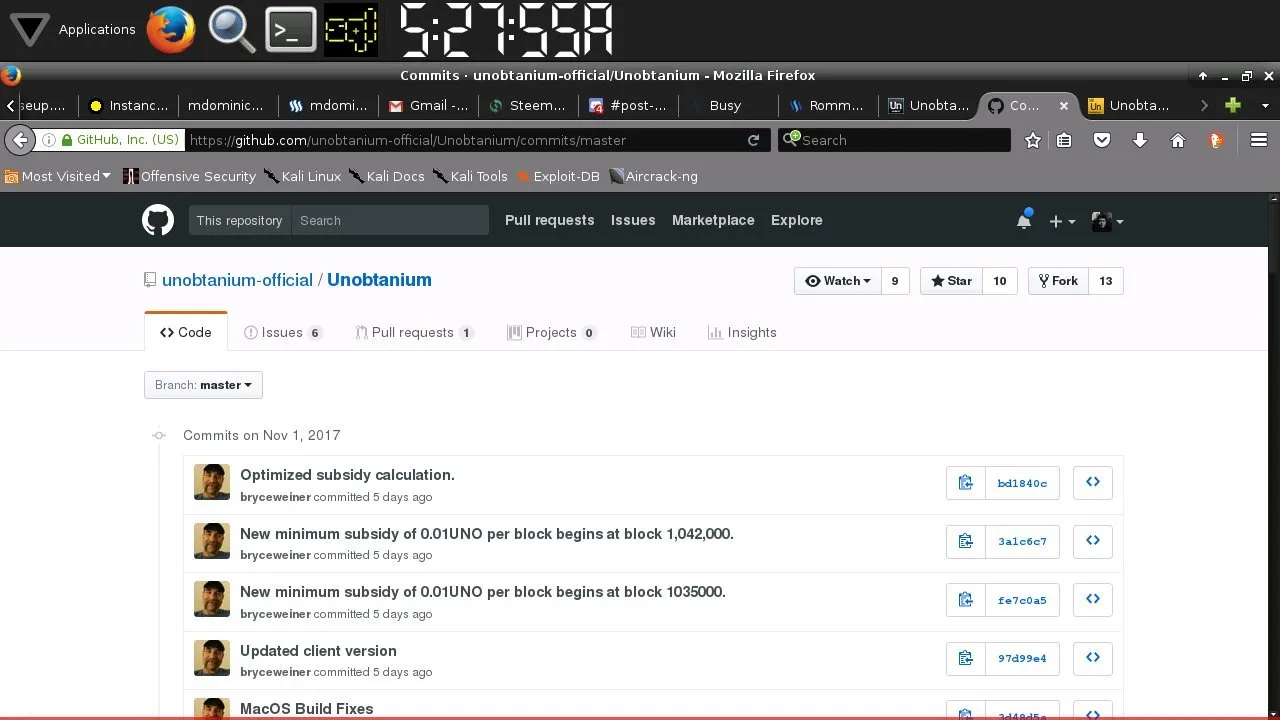This screenshot has height=720, width=1280.
Task: Open the repository Projects tab
Action: [552, 332]
